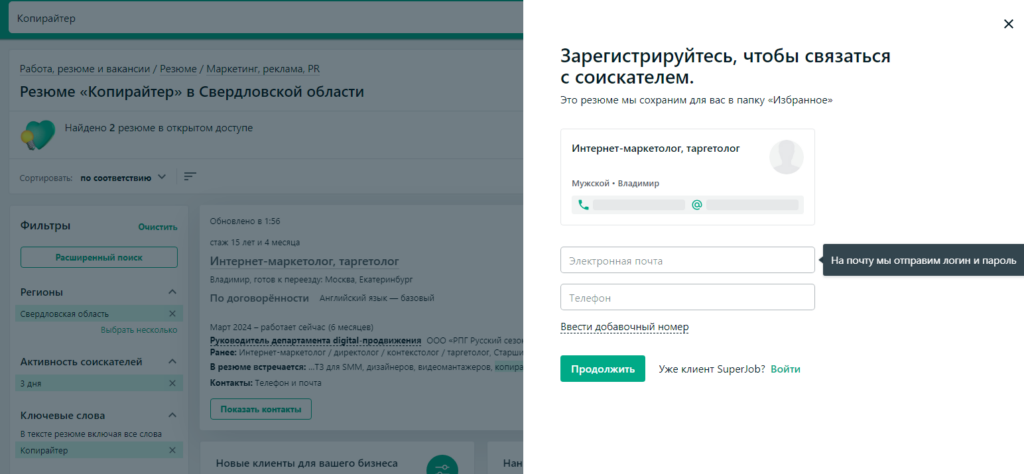The image size is (1024, 474).
Task: Open the по соответствию sort dropdown
Action: click(x=123, y=178)
